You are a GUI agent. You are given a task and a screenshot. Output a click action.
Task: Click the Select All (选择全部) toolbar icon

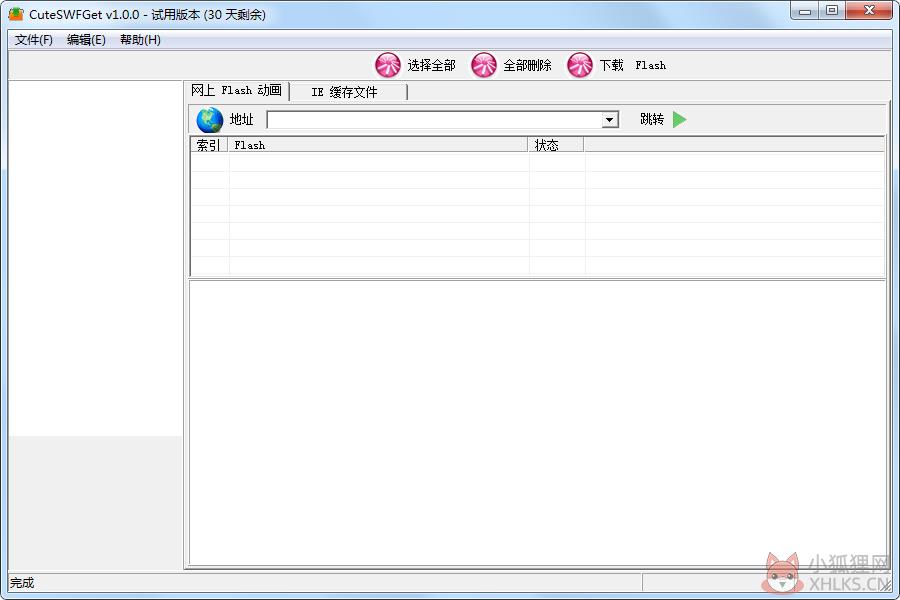pos(388,65)
